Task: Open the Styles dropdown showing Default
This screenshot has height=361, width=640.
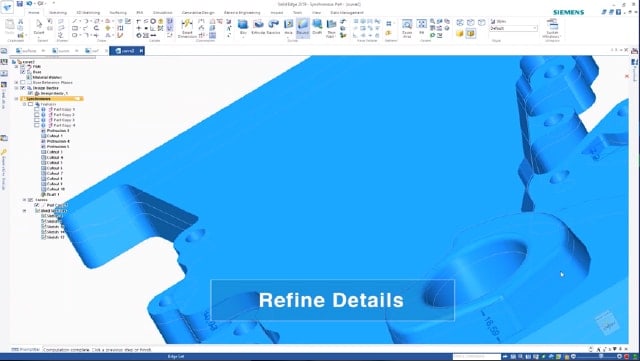Action: coord(514,28)
